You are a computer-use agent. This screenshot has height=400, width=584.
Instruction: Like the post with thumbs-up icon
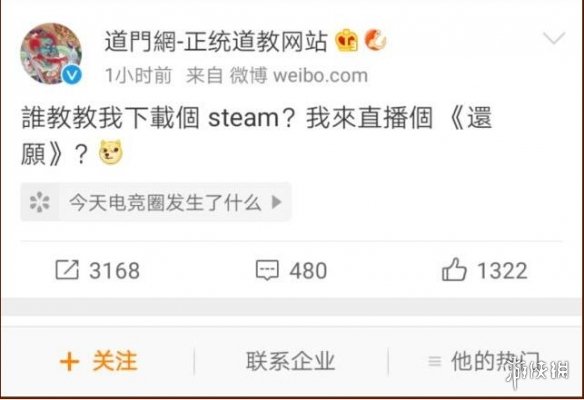[454, 269]
